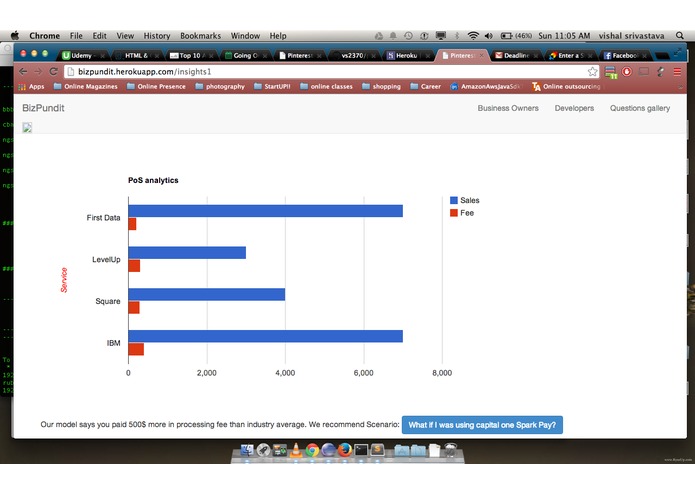Click the IBM blue sales bar

(266, 336)
